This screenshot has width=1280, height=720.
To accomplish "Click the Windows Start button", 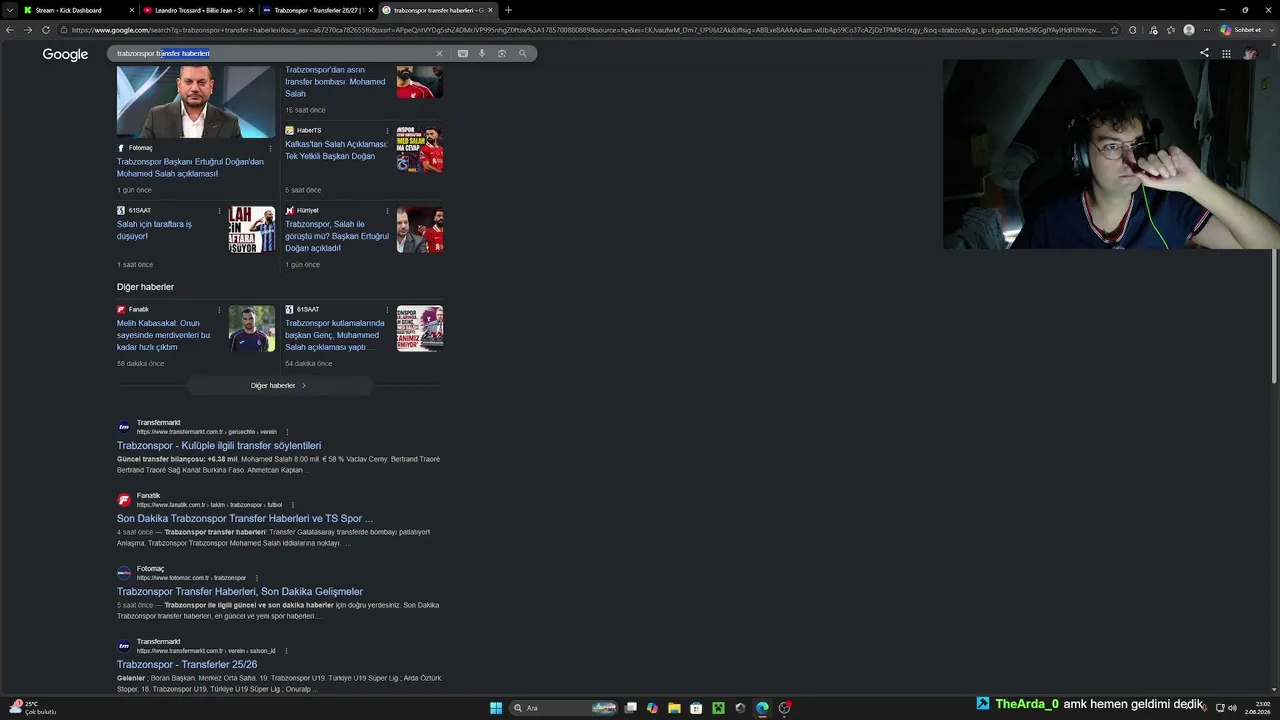I will click(x=496, y=708).
